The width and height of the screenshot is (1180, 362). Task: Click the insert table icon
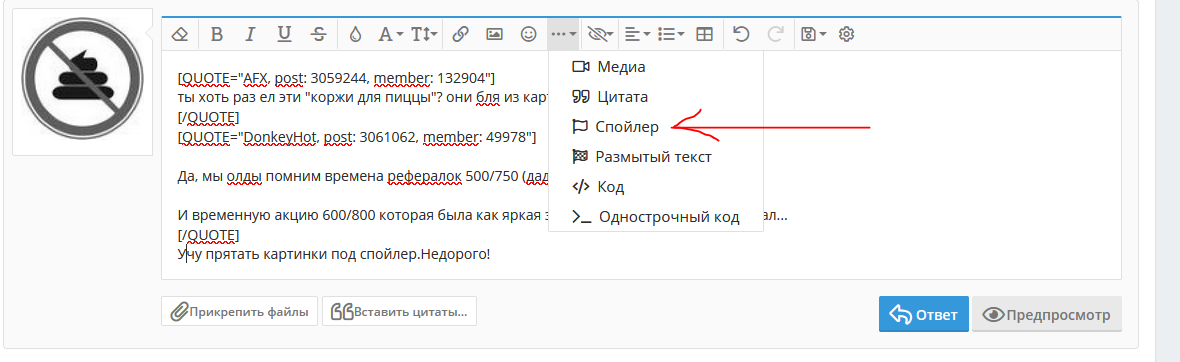click(704, 34)
